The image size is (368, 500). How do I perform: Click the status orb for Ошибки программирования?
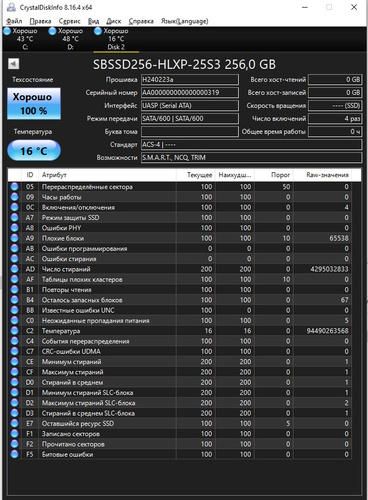click(x=14, y=248)
